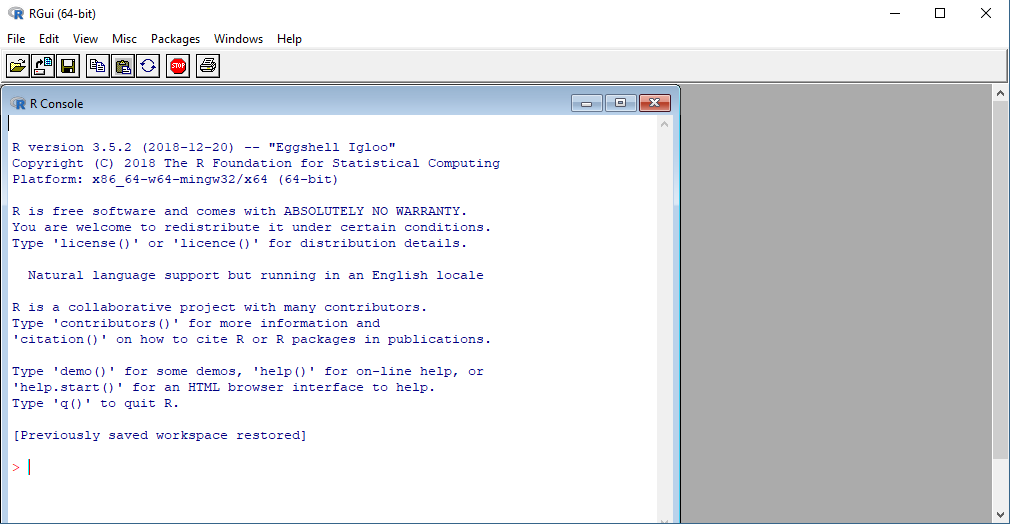The height and width of the screenshot is (524, 1010).
Task: Click the "'help.start()'" line
Action: (224, 387)
